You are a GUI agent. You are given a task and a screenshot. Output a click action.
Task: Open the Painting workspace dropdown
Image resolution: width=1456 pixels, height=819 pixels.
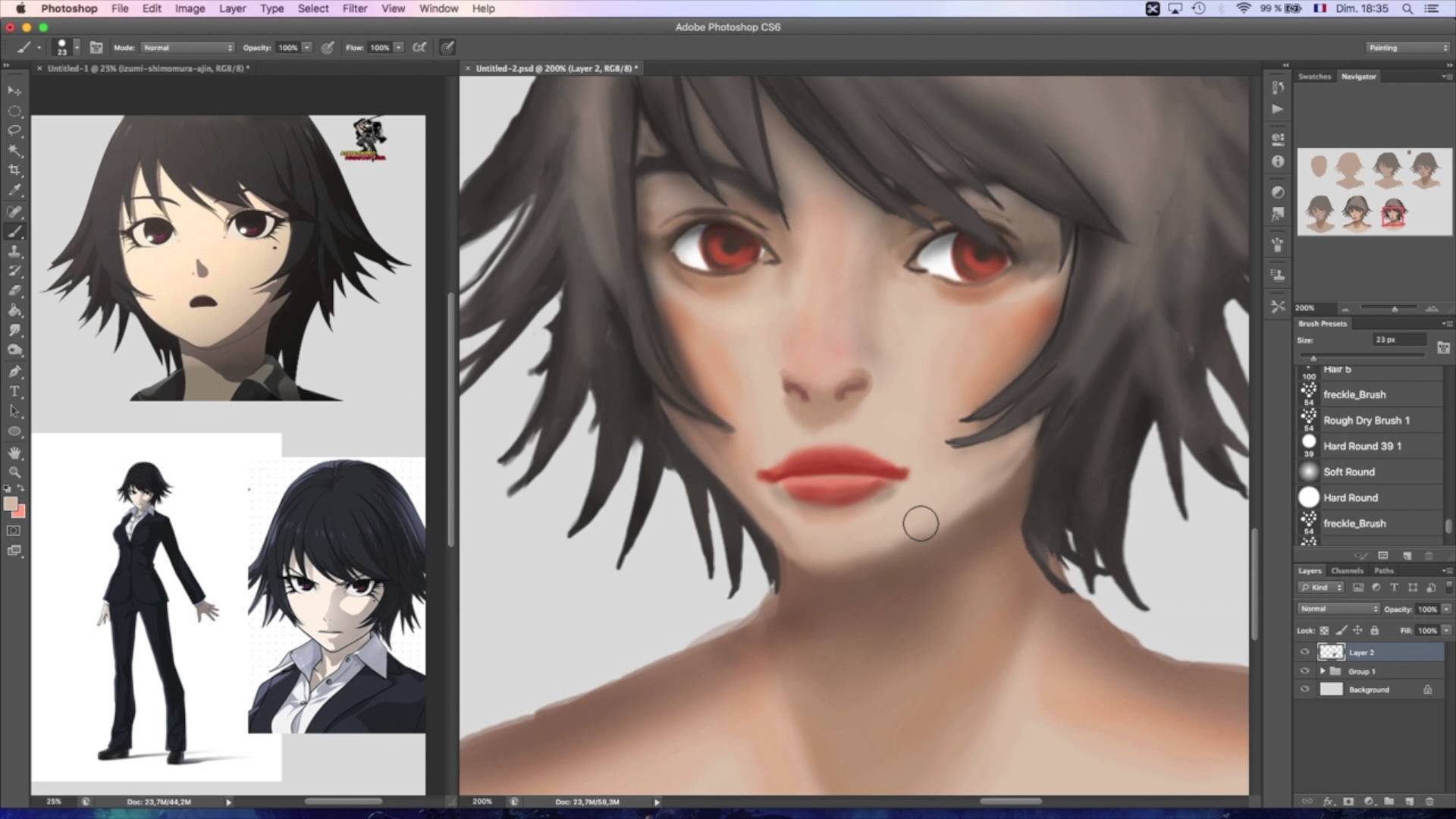[x=1407, y=48]
